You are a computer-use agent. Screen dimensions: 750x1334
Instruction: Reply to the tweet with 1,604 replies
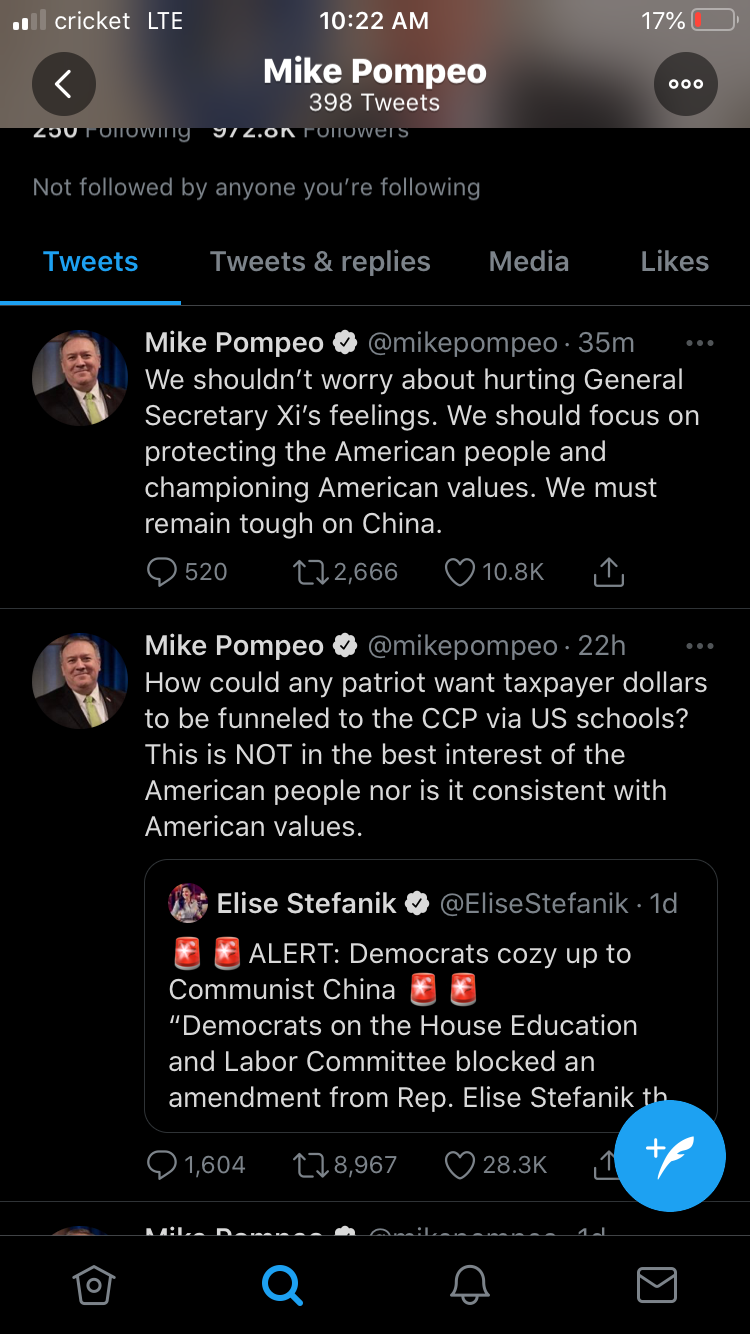(162, 1165)
